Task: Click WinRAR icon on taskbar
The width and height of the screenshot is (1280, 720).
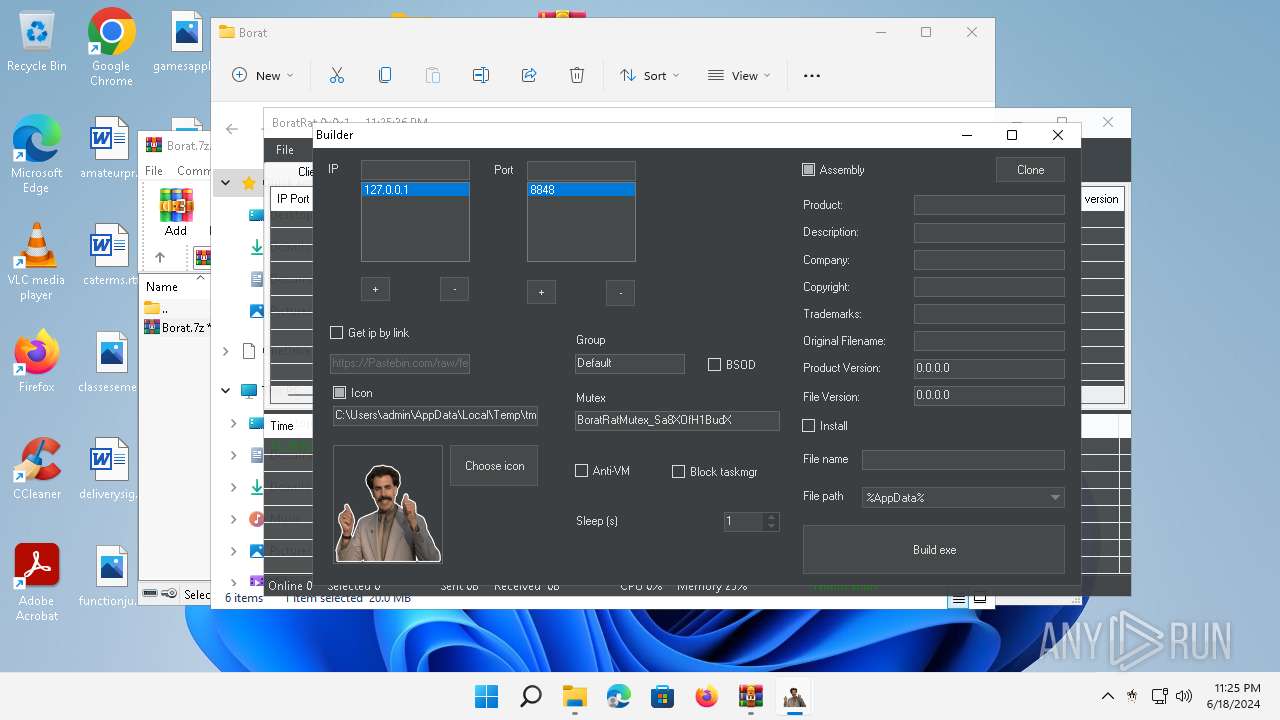Action: click(750, 696)
